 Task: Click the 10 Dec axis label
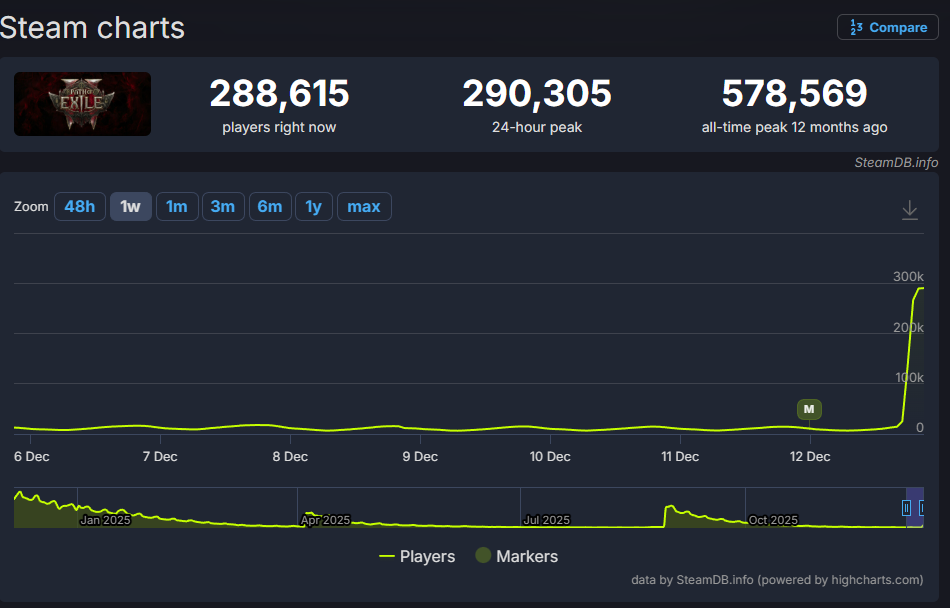(x=550, y=457)
